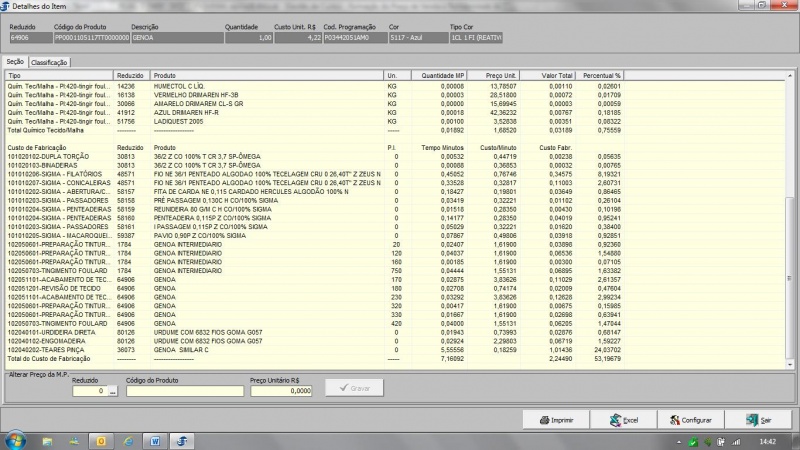Click the Preço Unitário R$ input field
This screenshot has width=800, height=450.
click(281, 391)
